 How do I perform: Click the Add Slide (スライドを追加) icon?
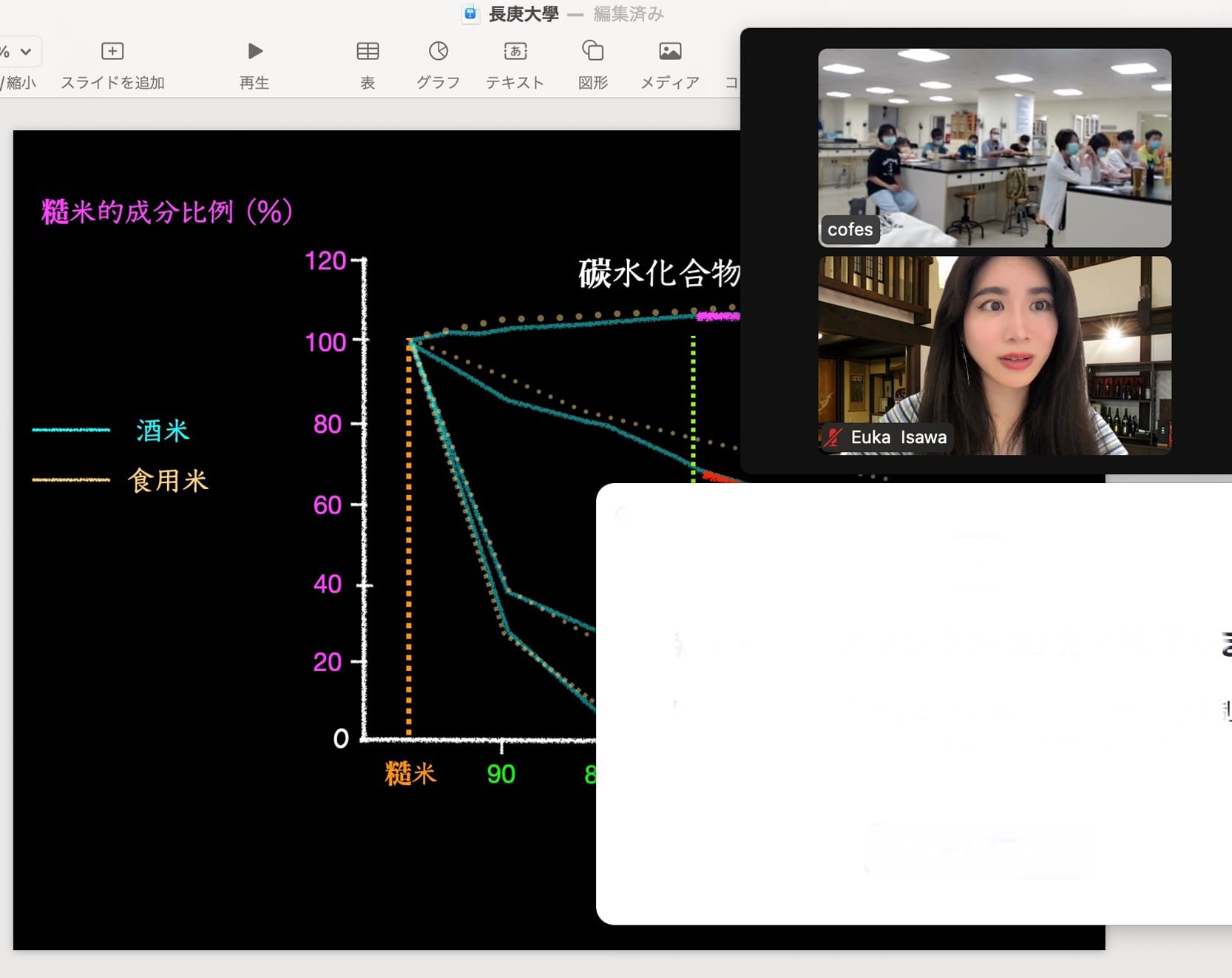point(112,51)
